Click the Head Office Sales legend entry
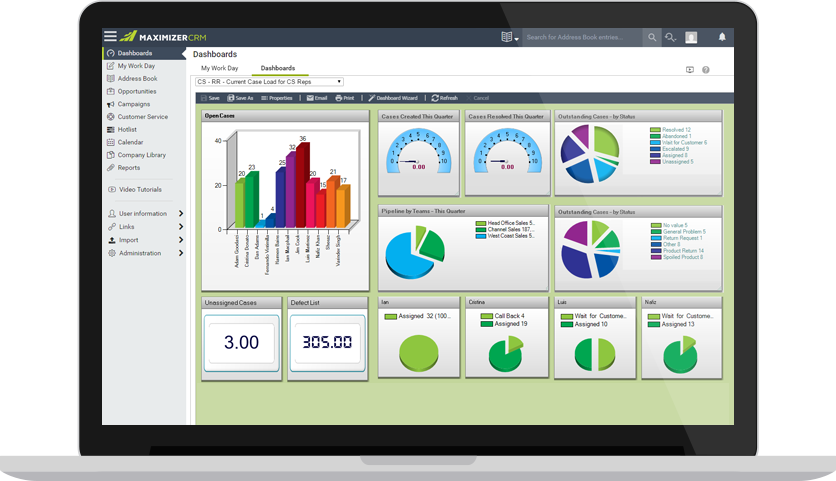The image size is (836, 481). (x=505, y=223)
